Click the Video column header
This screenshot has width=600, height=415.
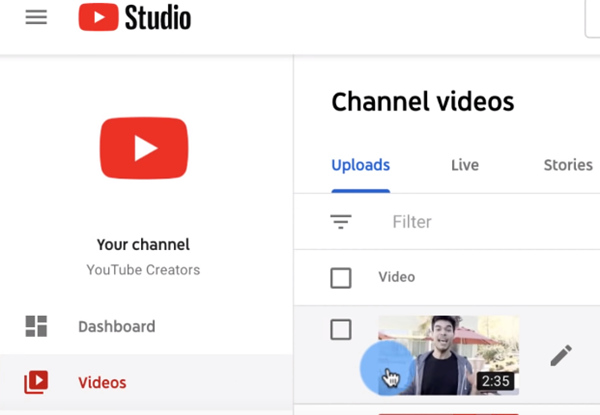click(396, 277)
